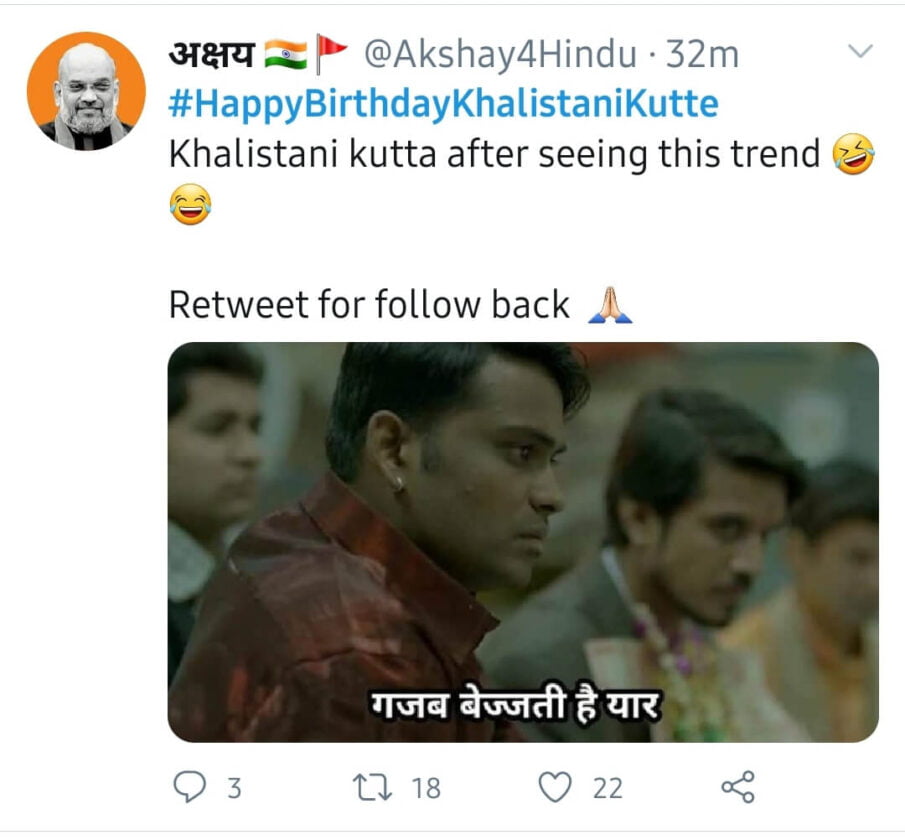Open the attached meme image

click(523, 541)
